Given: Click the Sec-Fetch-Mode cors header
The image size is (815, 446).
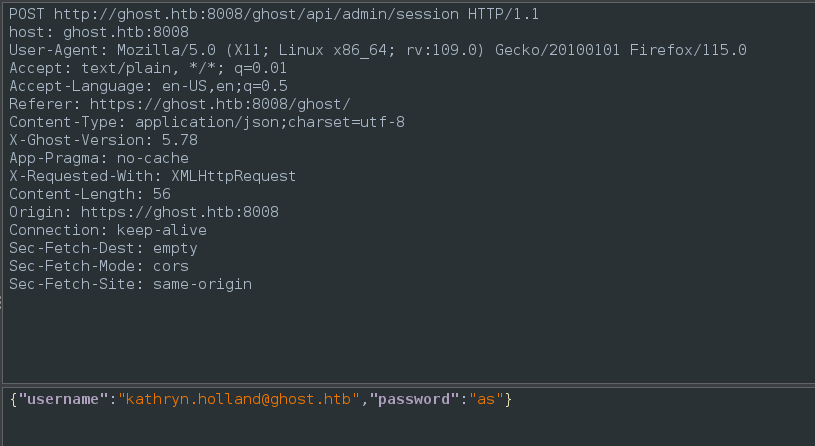Looking at the screenshot, I should (x=98, y=266).
